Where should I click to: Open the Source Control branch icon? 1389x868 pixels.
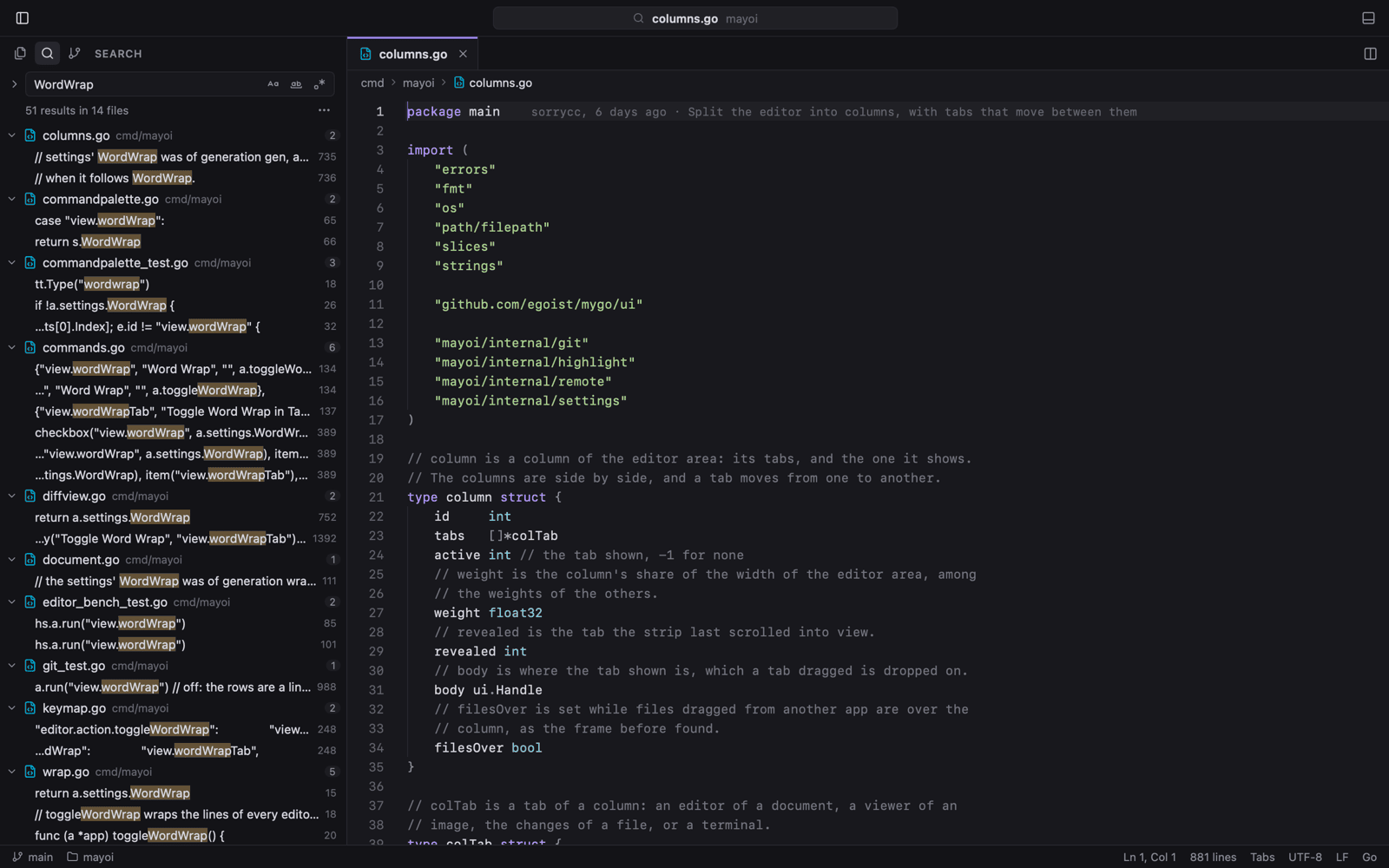pos(75,54)
